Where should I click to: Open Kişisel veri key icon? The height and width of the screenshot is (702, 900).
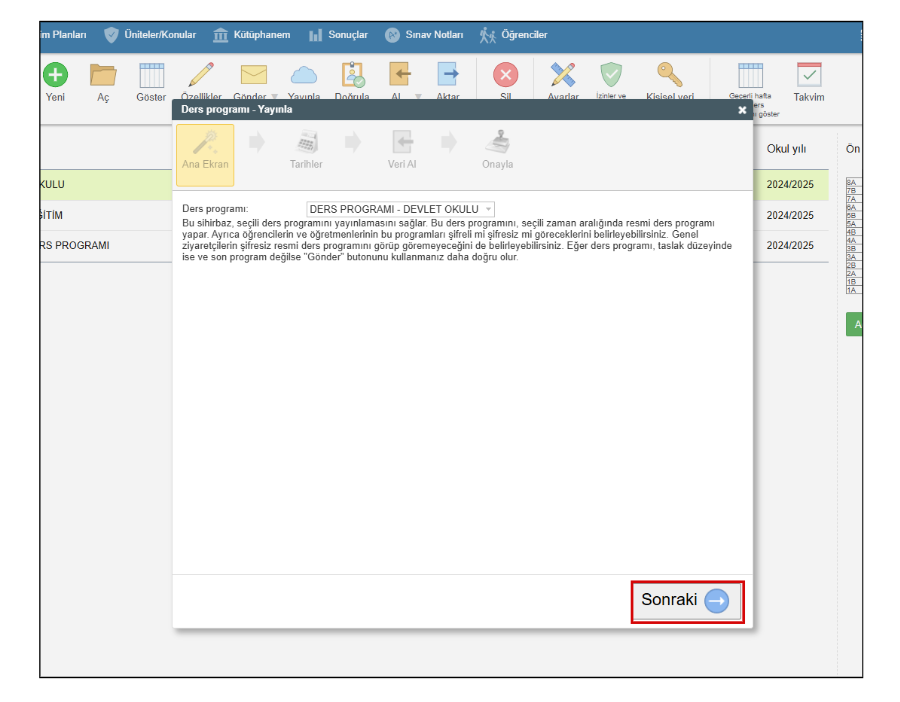[669, 75]
